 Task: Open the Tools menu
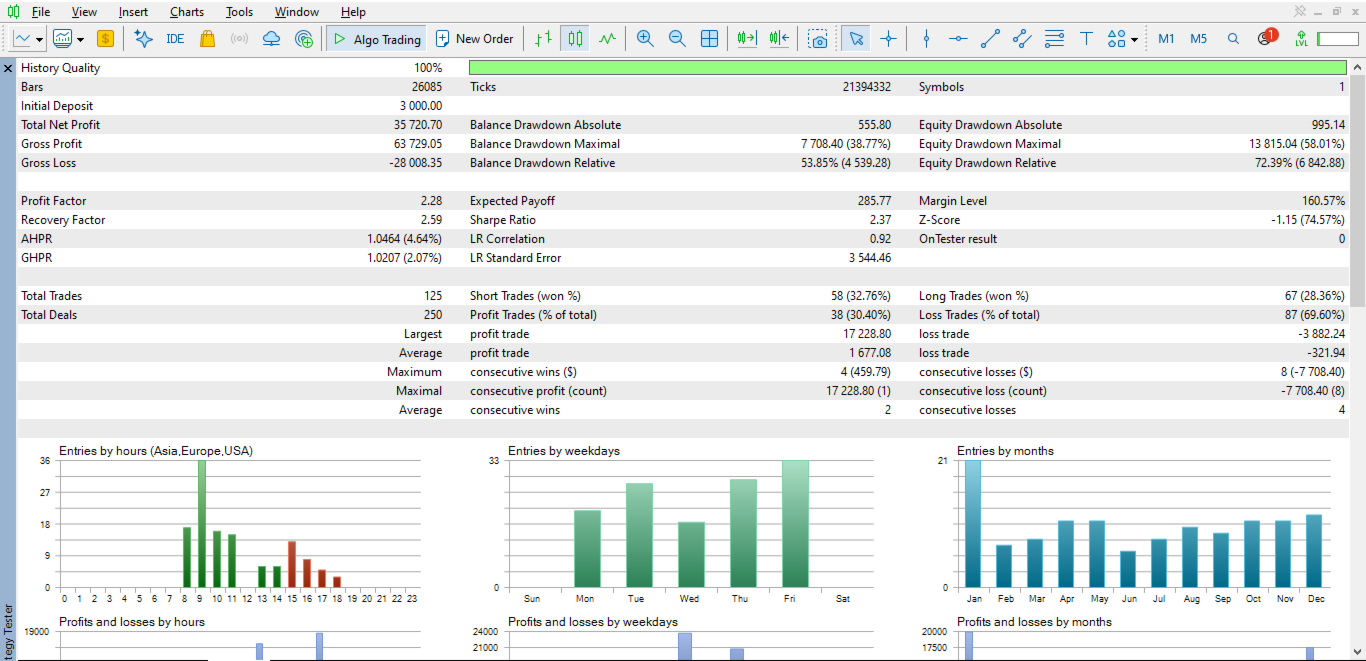coord(239,12)
